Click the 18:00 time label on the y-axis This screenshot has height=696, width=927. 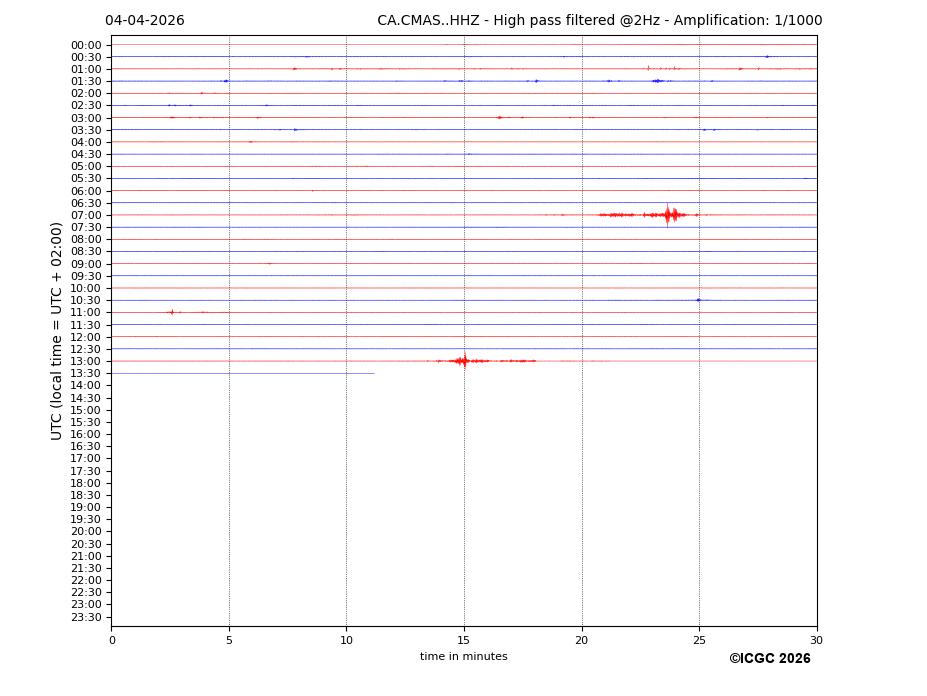pos(86,483)
